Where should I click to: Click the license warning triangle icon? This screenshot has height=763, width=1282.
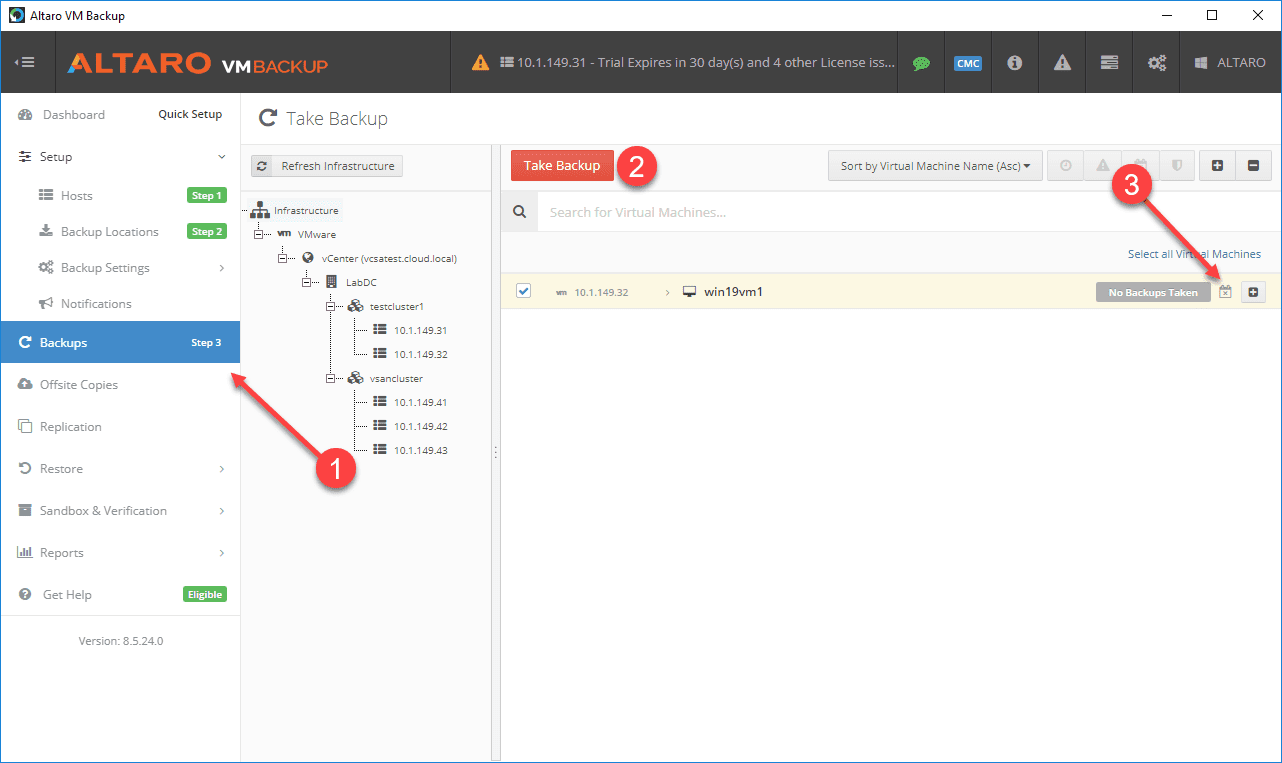480,62
